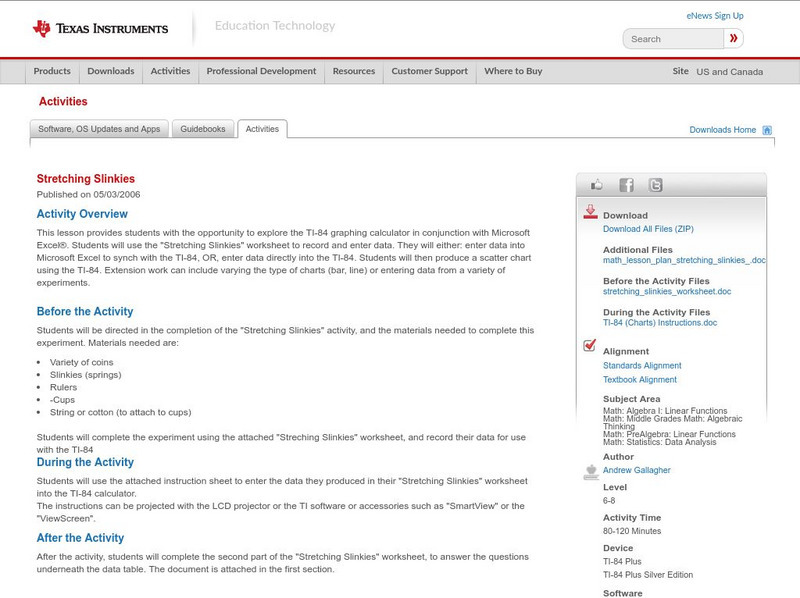This screenshot has height=598, width=800.
Task: Go to Downloads Home link
Action: (722, 130)
